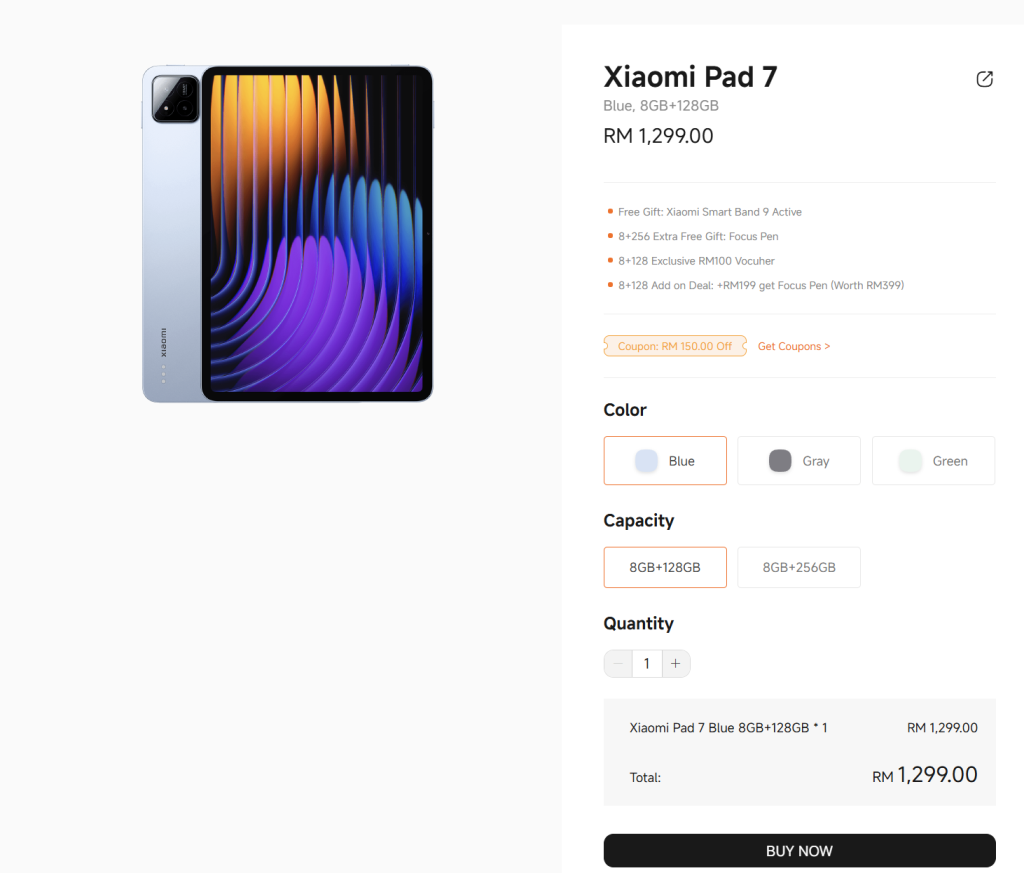Image resolution: width=1024 pixels, height=873 pixels.
Task: Pick the Green color option
Action: coord(933,461)
